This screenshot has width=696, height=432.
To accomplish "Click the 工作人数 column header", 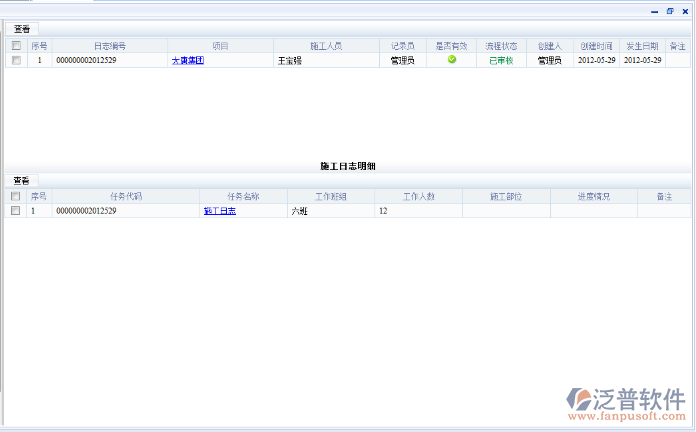I will (418, 196).
